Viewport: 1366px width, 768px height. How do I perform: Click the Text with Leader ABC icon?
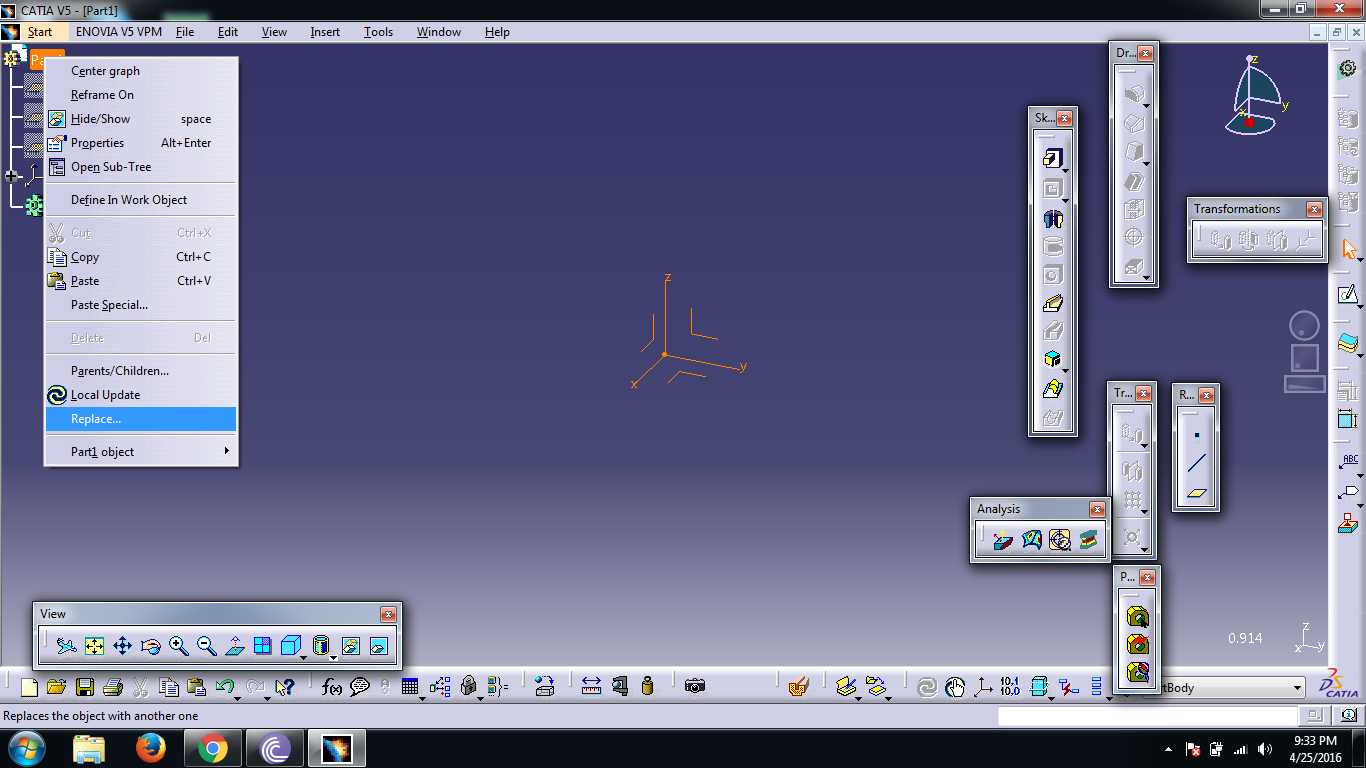point(1349,463)
